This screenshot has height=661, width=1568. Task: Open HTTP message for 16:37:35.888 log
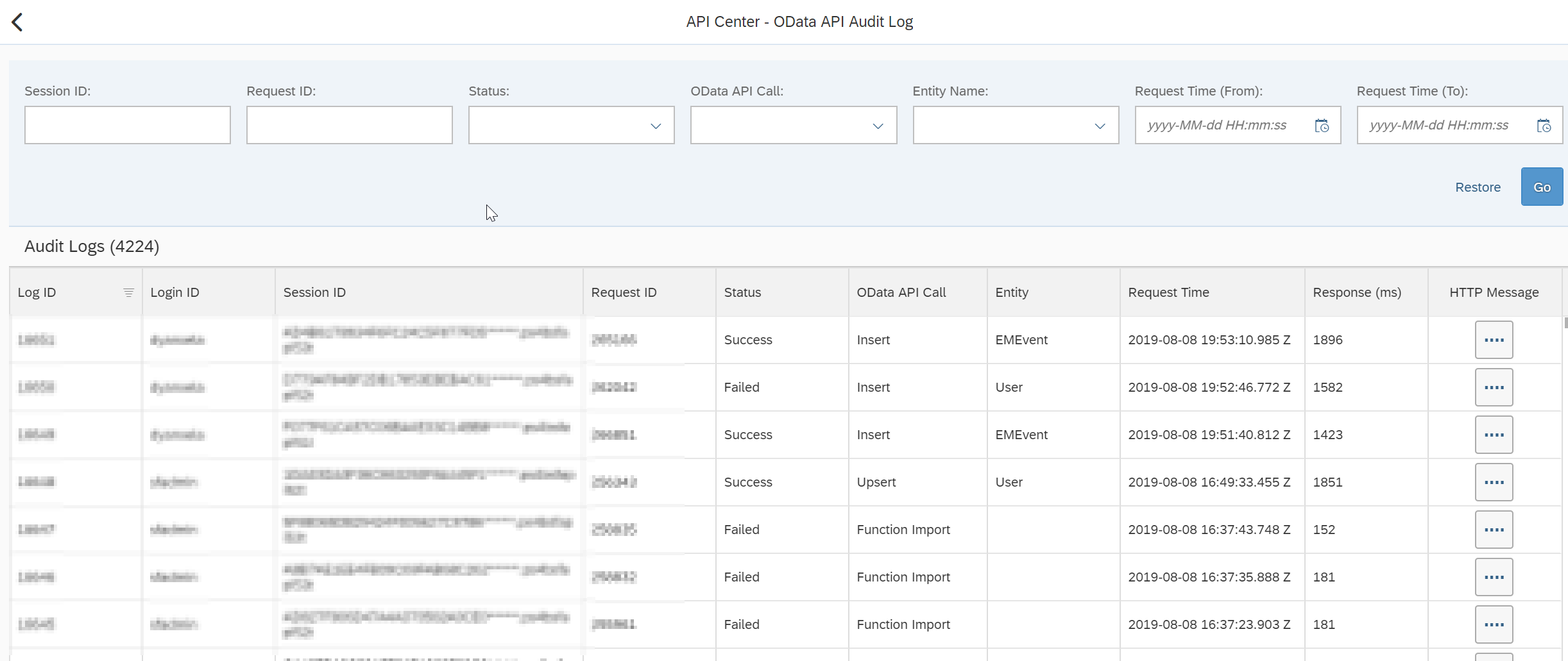pos(1494,577)
